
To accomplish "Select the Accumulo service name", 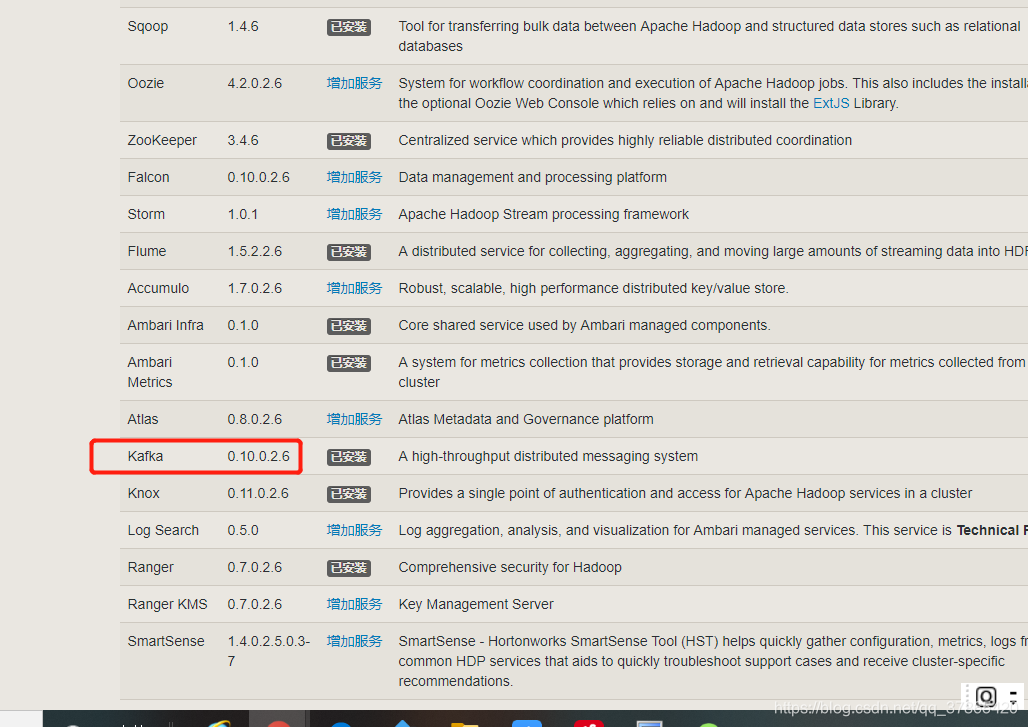I will click(158, 288).
